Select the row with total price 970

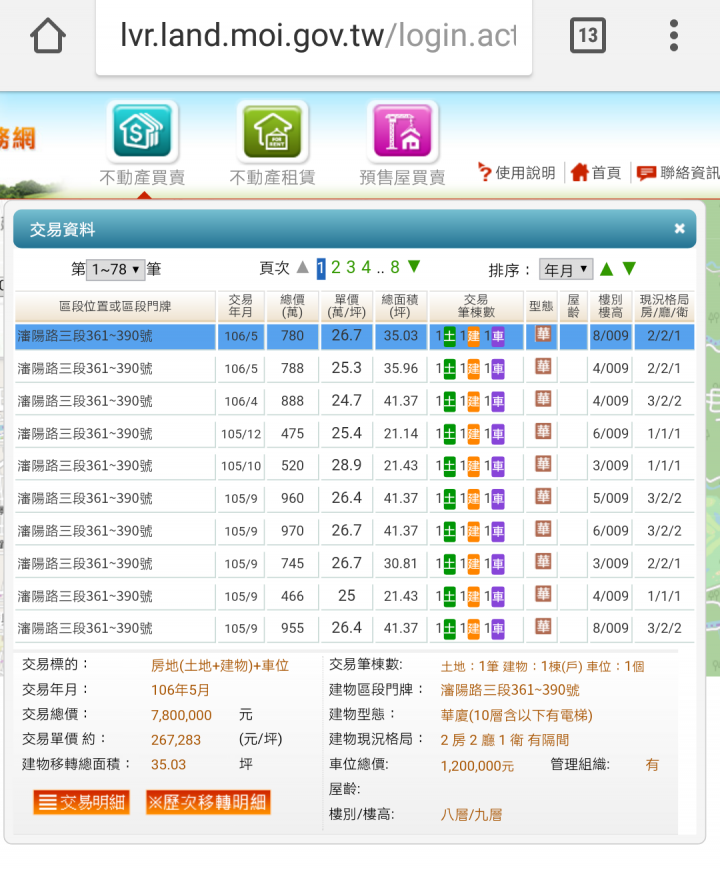(x=354, y=531)
